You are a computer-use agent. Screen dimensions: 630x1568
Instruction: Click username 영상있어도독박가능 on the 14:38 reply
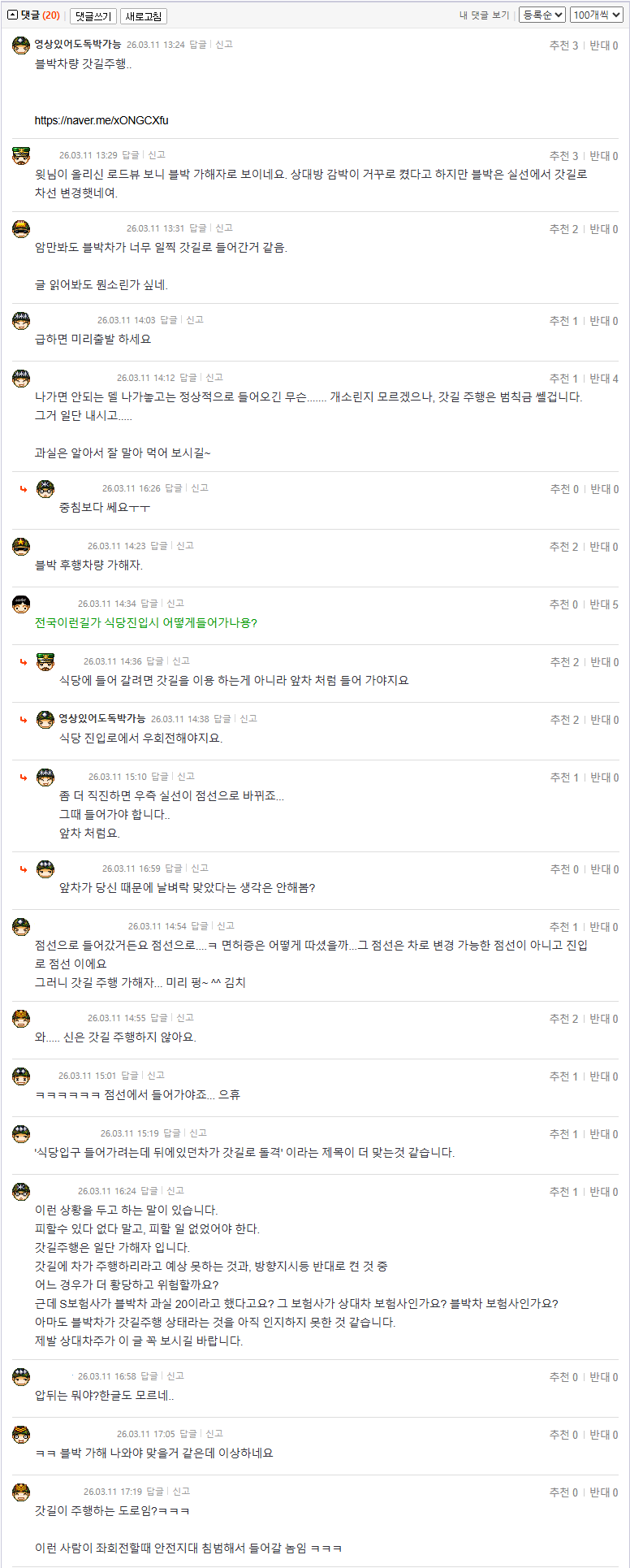[101, 719]
